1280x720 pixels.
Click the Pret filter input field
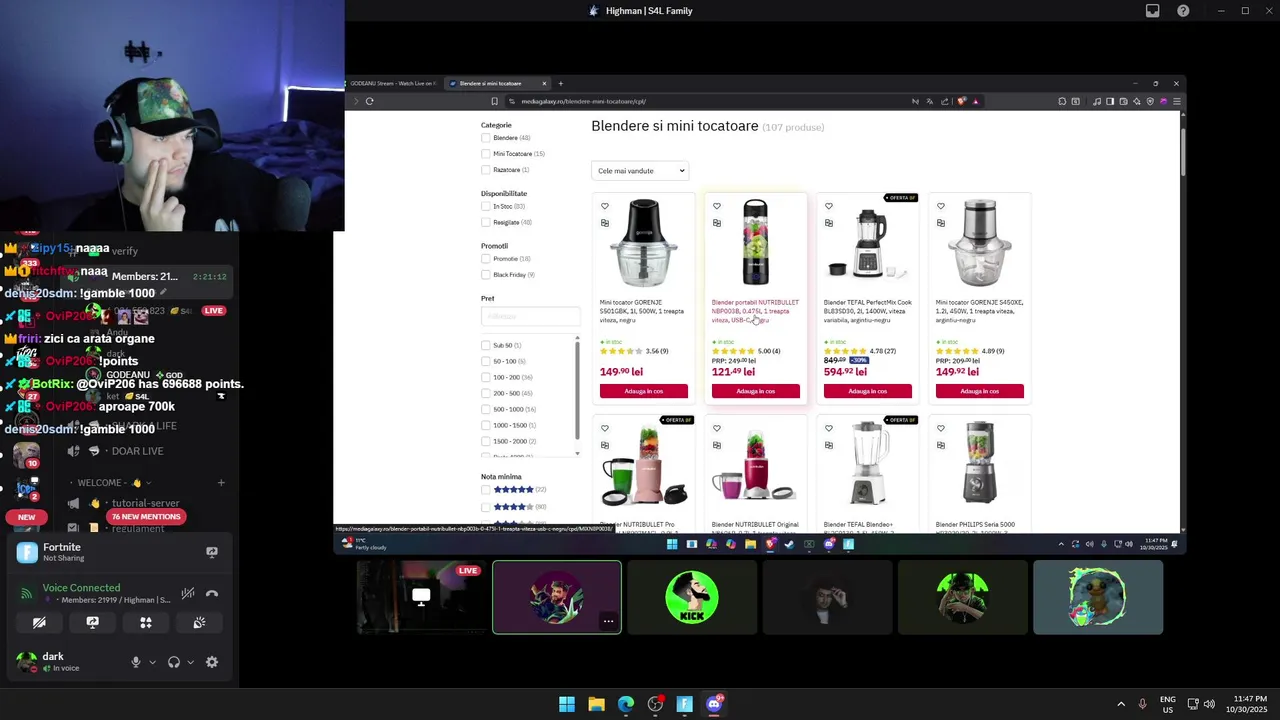tap(530, 316)
